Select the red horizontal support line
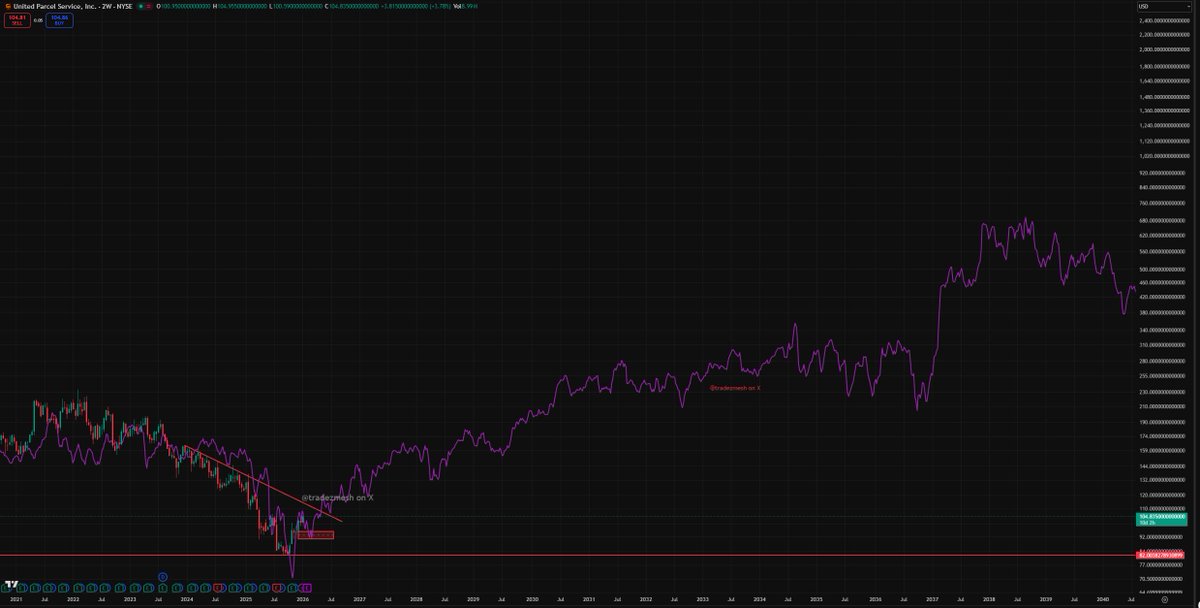Screen dimensions: 1200x608 [x=568, y=554]
